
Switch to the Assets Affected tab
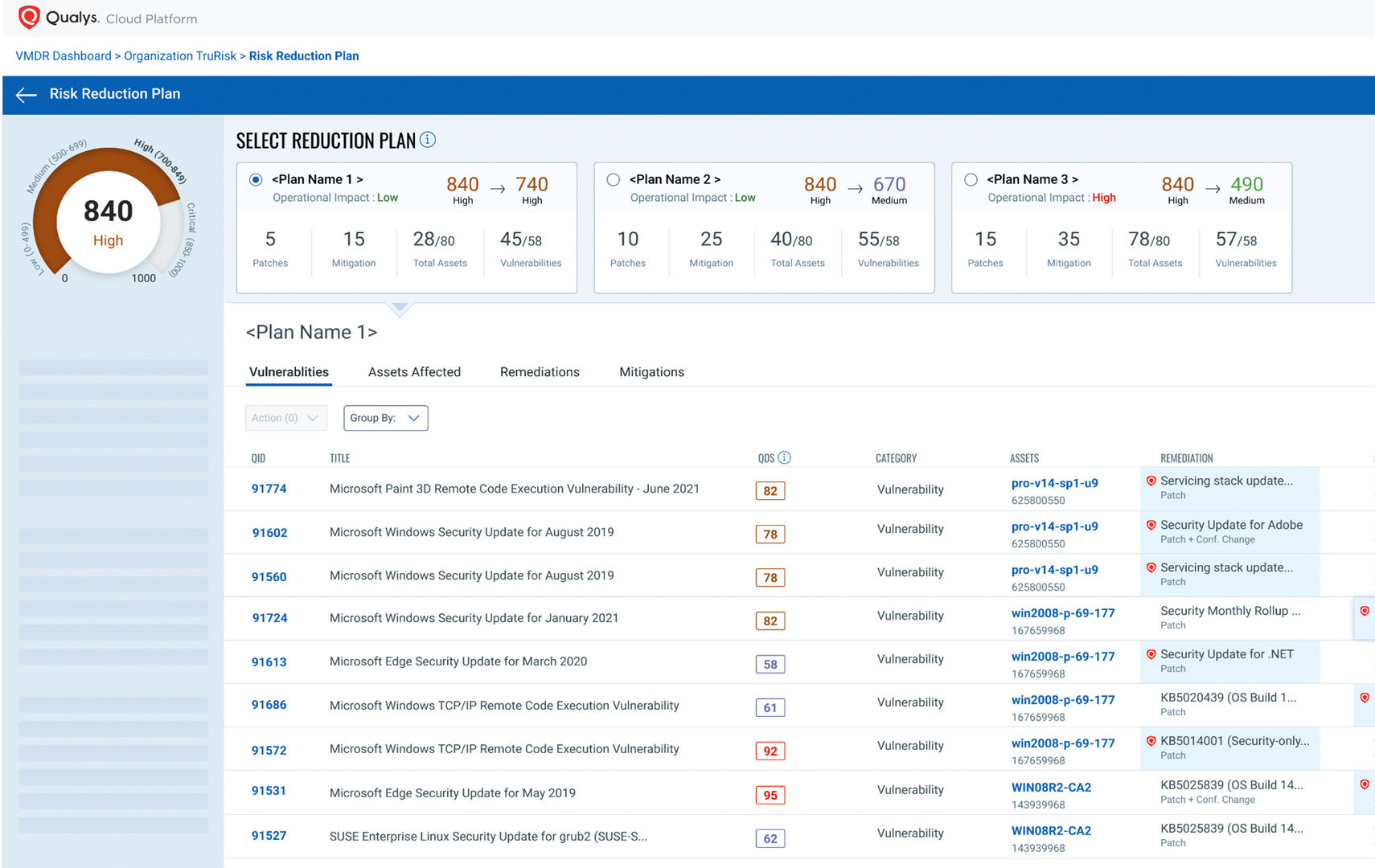pos(414,372)
